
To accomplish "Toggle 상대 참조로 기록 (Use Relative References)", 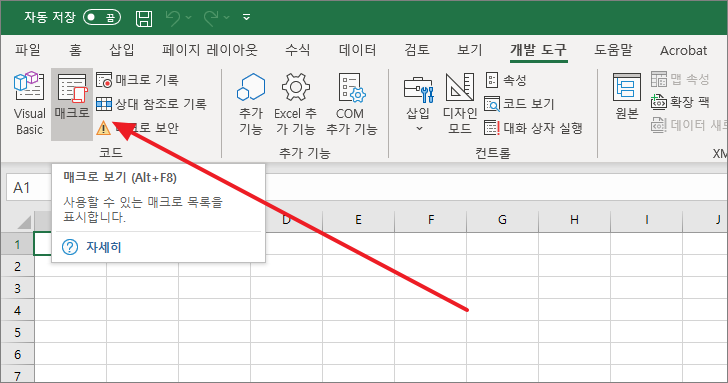I will pos(151,104).
